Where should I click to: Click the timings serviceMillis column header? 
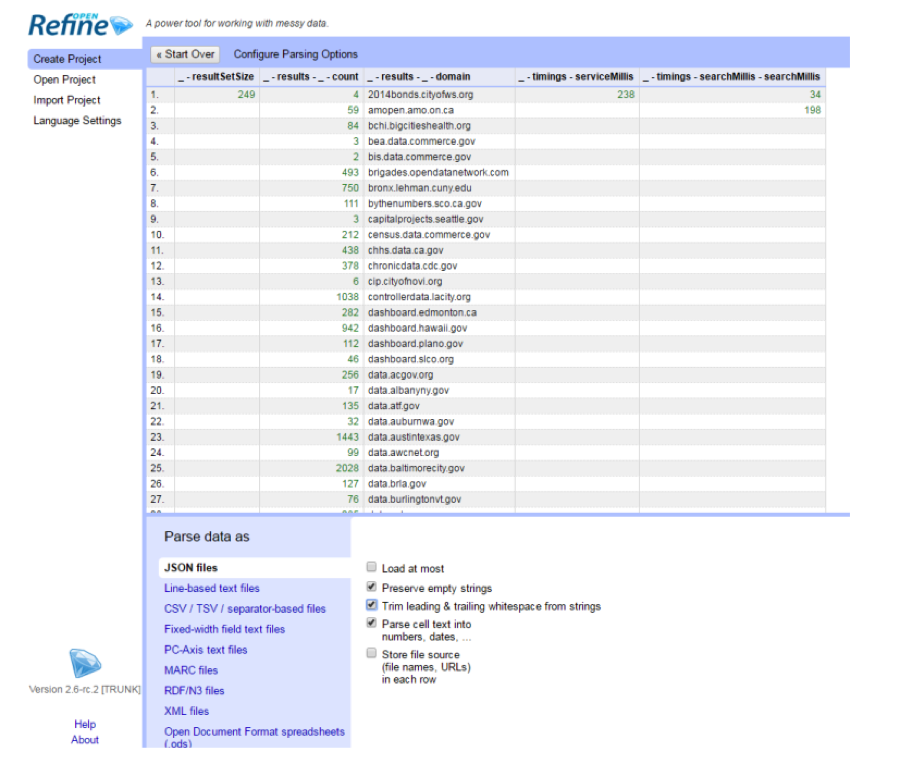(x=577, y=77)
